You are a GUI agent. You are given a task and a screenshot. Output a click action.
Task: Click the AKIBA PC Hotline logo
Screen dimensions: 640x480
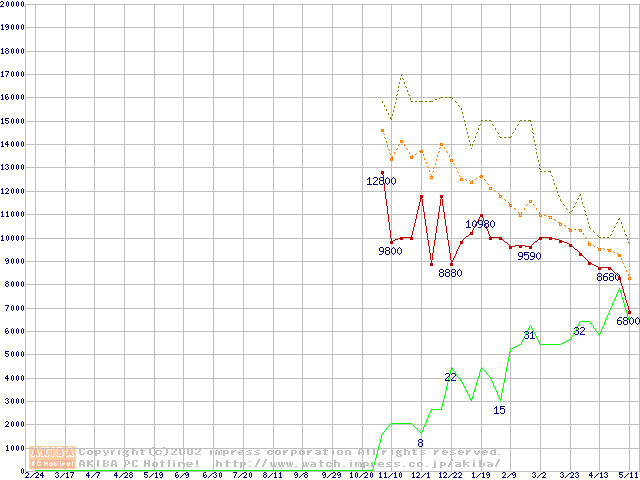point(53,458)
